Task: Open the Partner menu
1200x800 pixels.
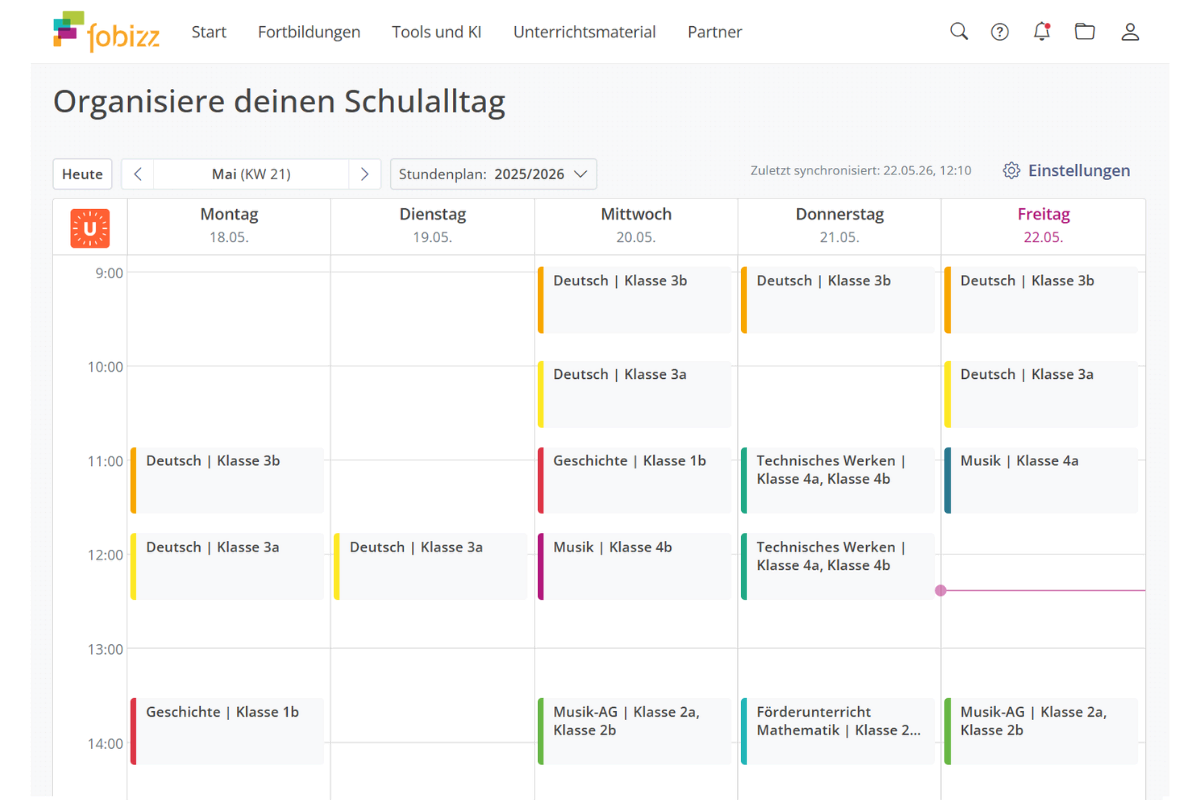Action: [715, 32]
